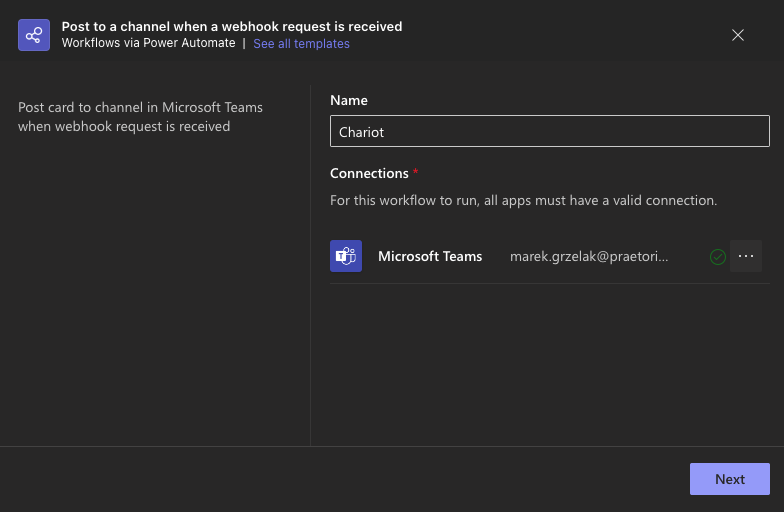
Task: Click the Name field label
Action: click(x=348, y=100)
